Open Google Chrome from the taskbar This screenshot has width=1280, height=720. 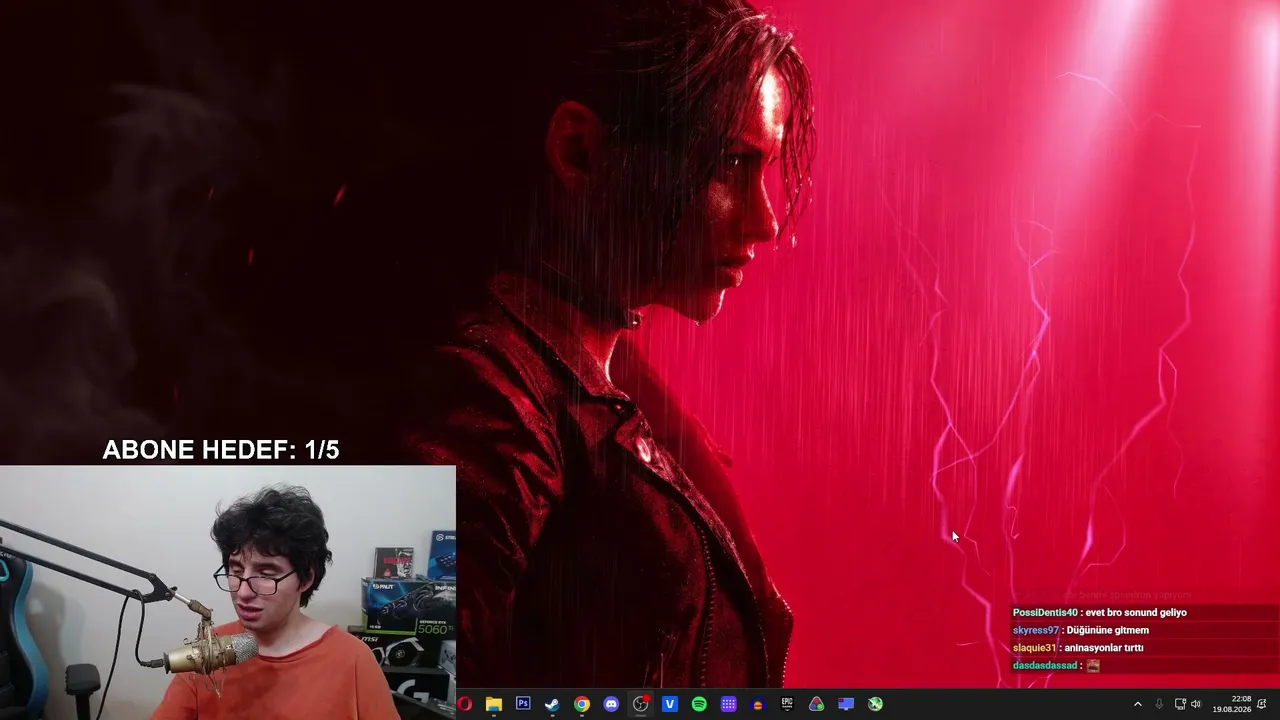582,704
